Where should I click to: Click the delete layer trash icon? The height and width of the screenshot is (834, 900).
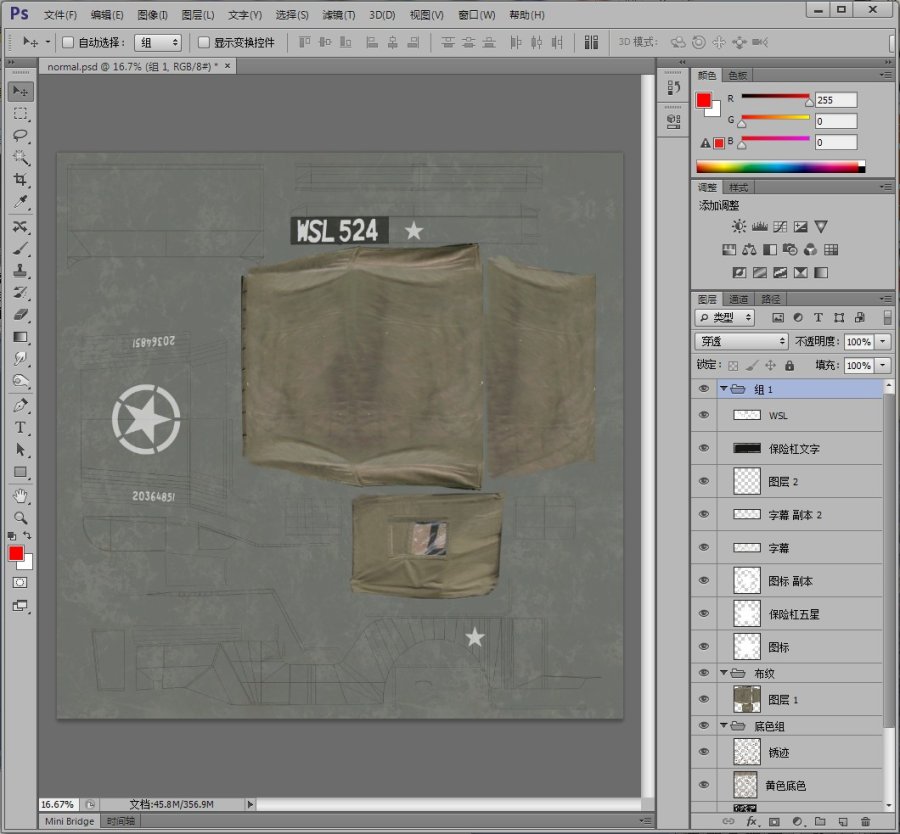pyautogui.click(x=866, y=821)
